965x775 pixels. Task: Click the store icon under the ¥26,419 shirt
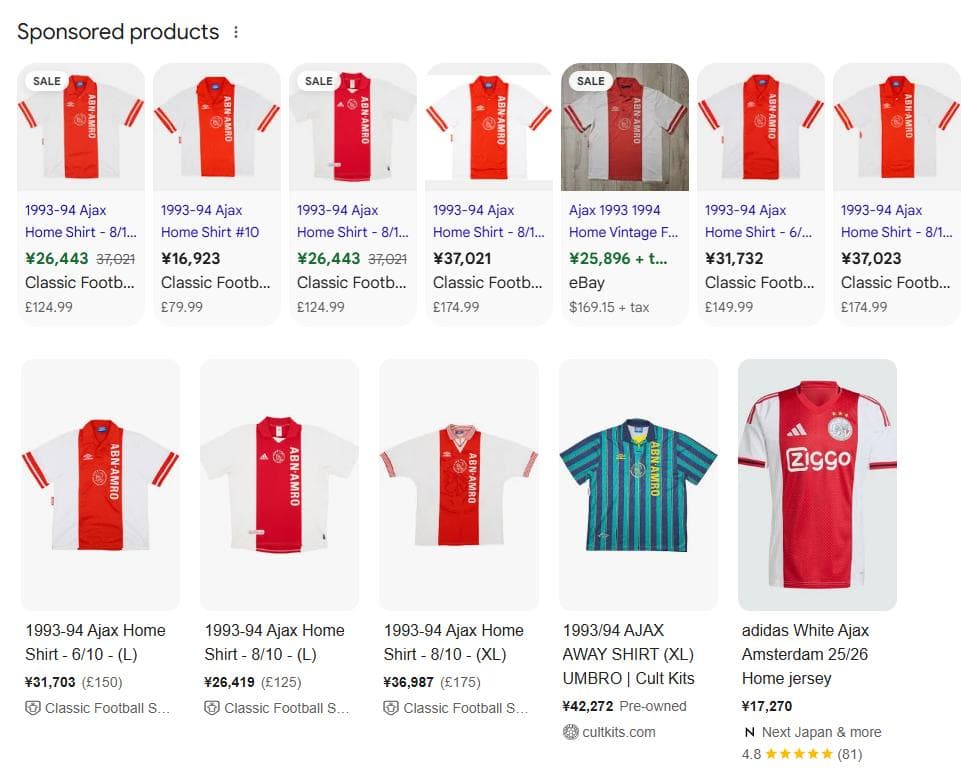(x=212, y=708)
